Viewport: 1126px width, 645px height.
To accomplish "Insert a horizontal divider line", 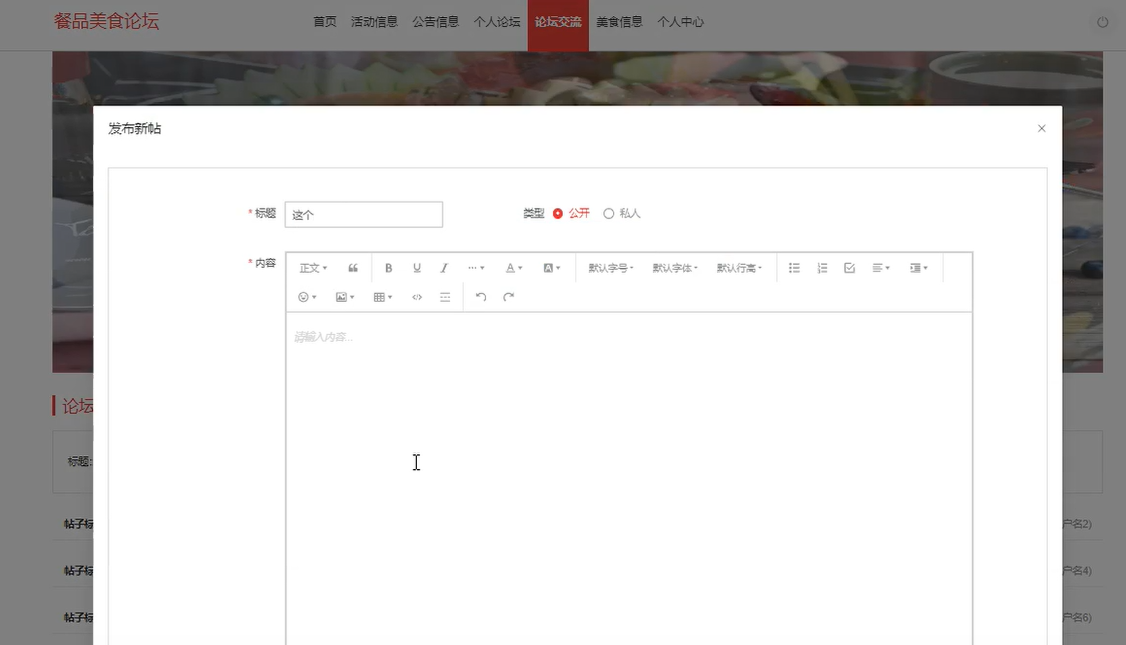I will coord(445,297).
